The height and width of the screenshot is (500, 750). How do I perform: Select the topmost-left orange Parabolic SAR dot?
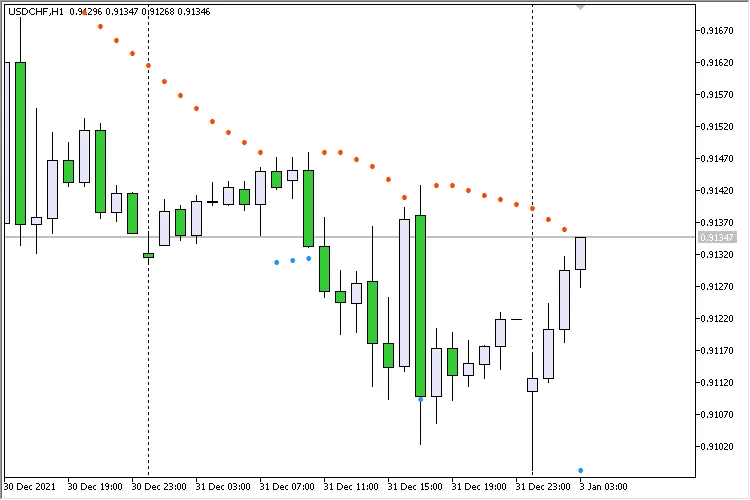coord(100,26)
